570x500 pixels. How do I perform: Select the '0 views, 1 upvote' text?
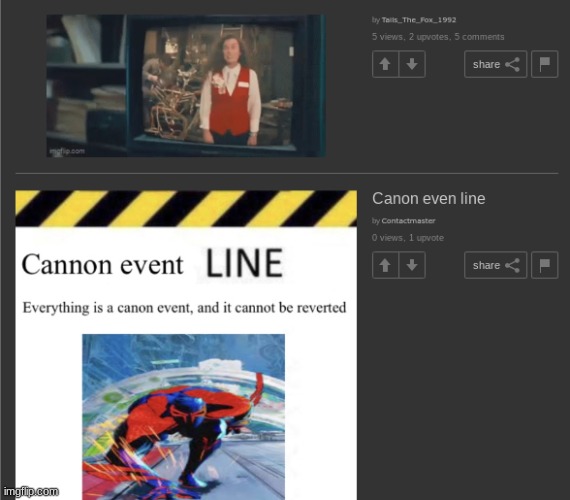coord(408,238)
